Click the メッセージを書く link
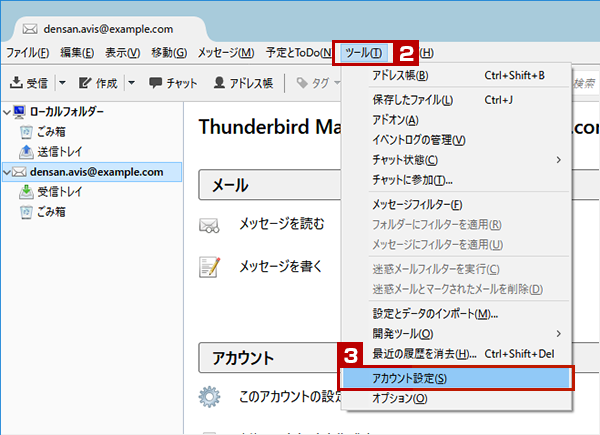This screenshot has width=600, height=435. pyautogui.click(x=281, y=266)
